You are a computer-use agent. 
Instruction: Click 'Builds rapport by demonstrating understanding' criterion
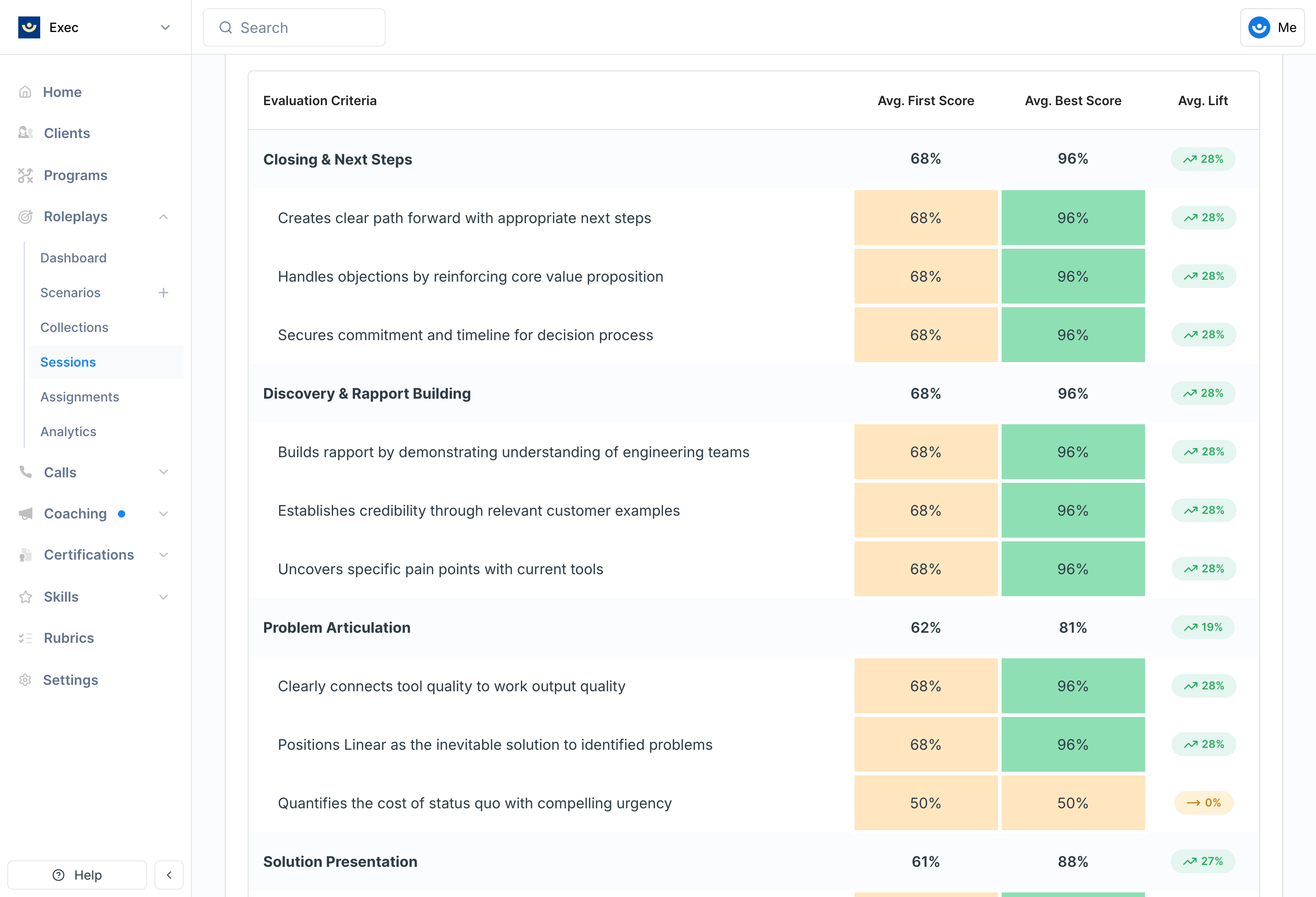[514, 452]
